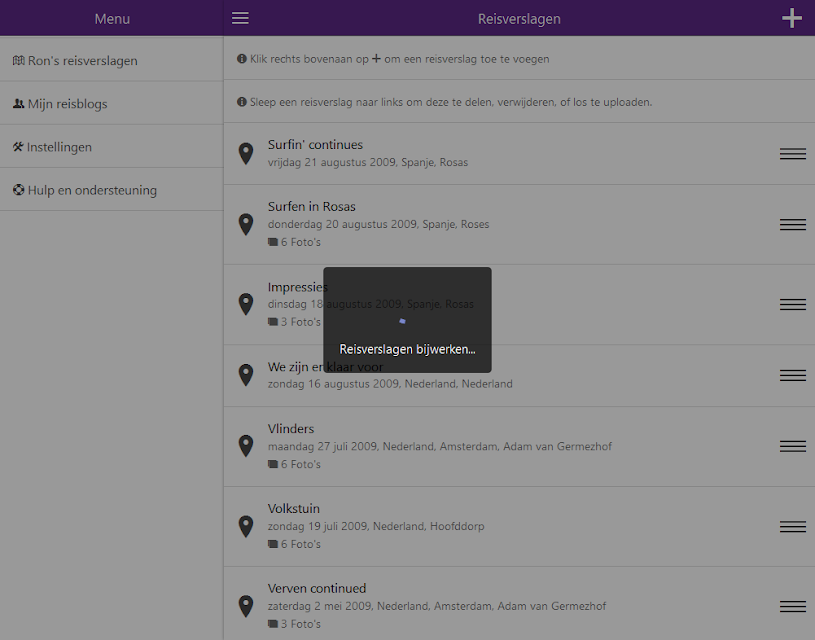Open the Verven continued report title
This screenshot has height=640, width=815.
coord(317,588)
